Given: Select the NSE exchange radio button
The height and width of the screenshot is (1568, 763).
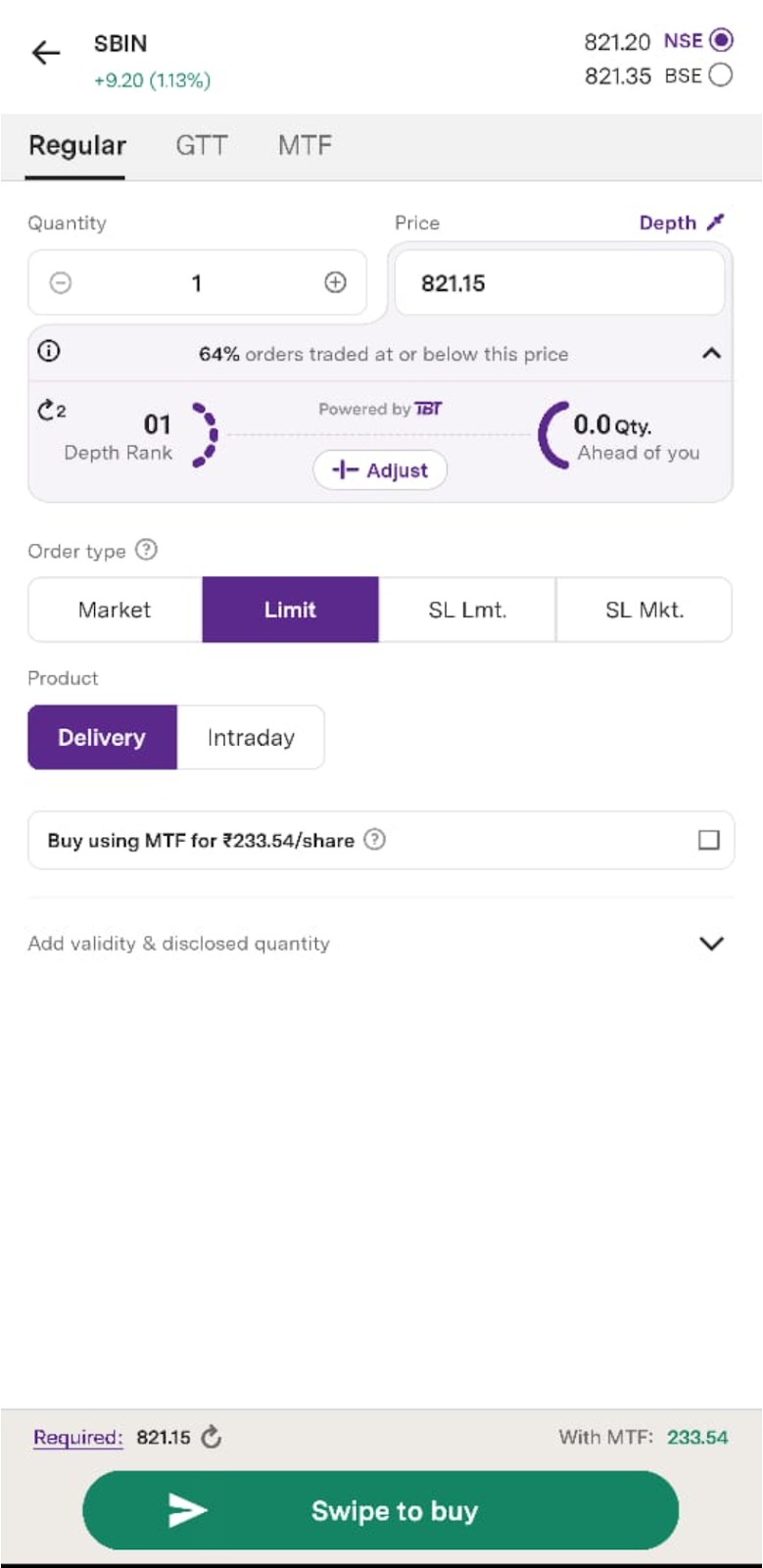Looking at the screenshot, I should [x=721, y=40].
